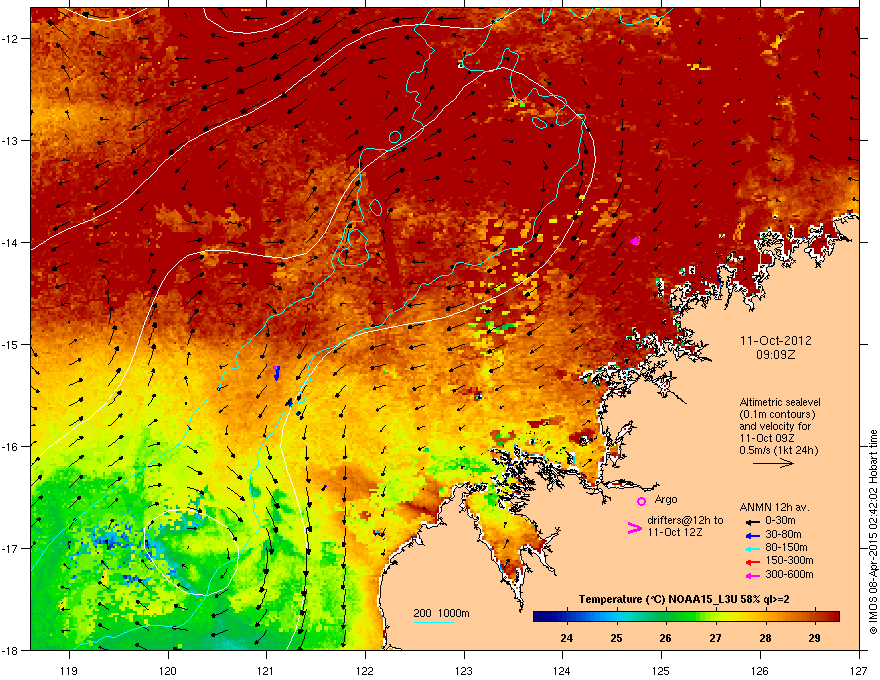This screenshot has height=680, width=880.
Task: Click the '150-300m' depth label
Action: click(789, 560)
